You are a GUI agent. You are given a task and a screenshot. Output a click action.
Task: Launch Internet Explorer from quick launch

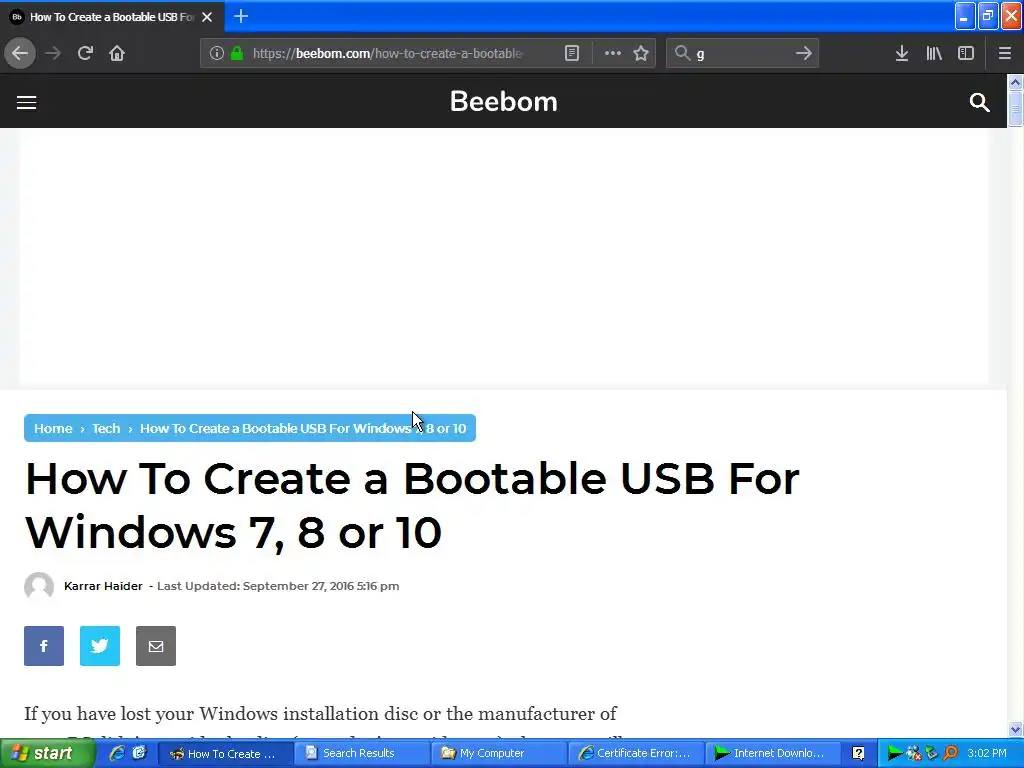click(117, 753)
